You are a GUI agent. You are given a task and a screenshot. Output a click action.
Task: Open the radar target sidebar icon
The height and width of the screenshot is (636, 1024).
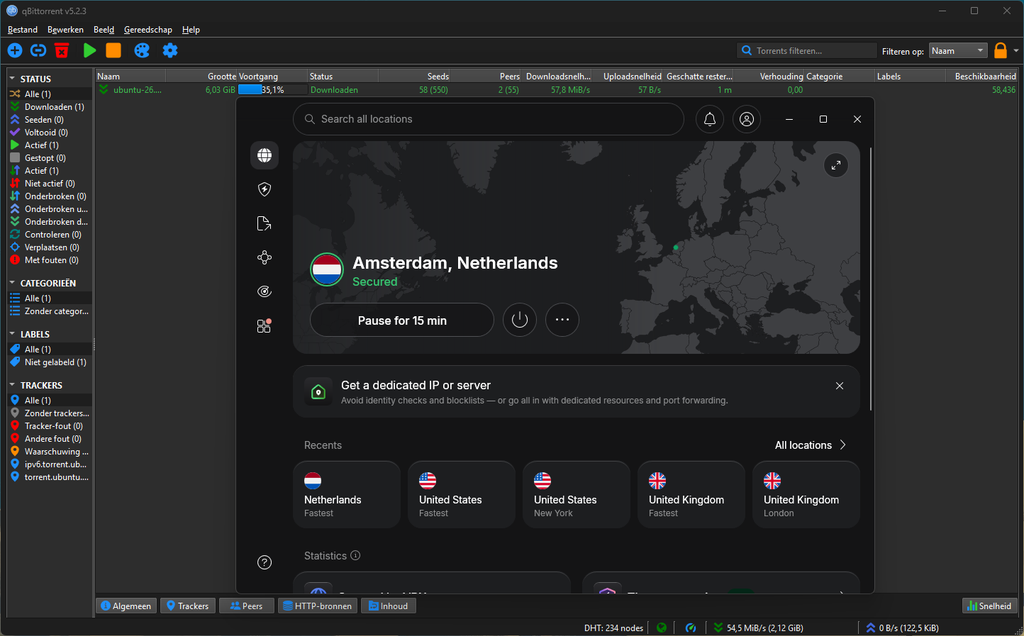coord(264,291)
